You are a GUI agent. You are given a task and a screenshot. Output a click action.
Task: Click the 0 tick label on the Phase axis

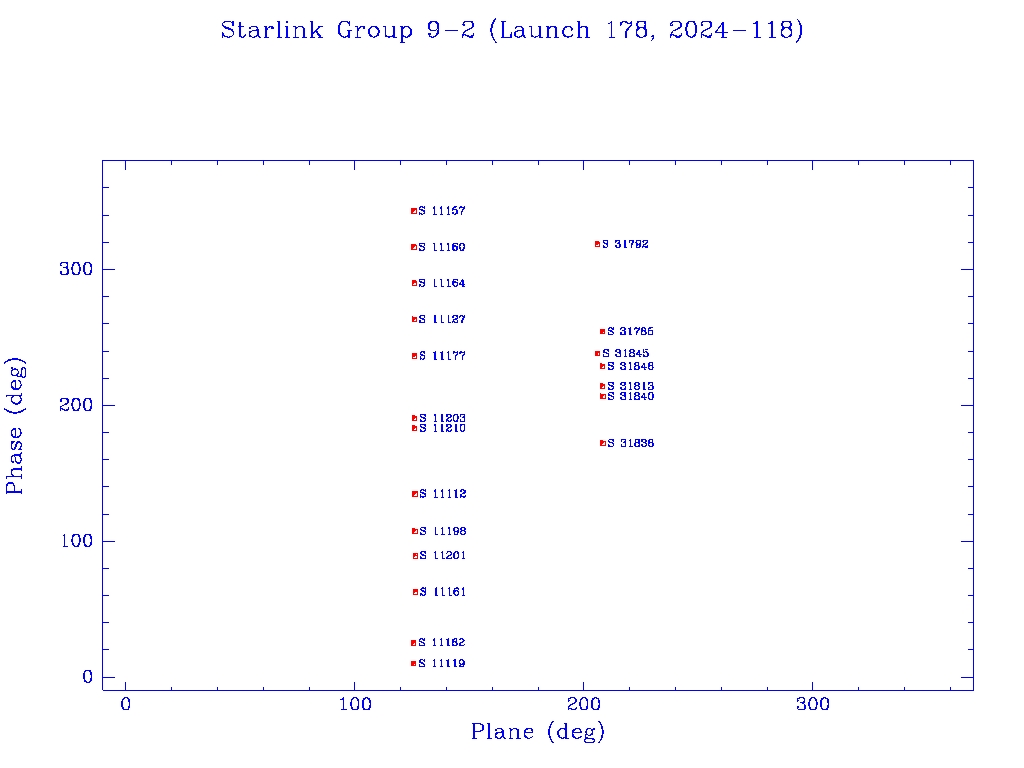click(x=88, y=677)
